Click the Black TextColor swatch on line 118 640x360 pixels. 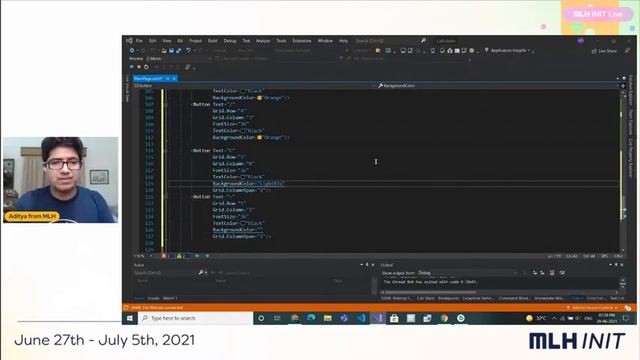pos(243,177)
